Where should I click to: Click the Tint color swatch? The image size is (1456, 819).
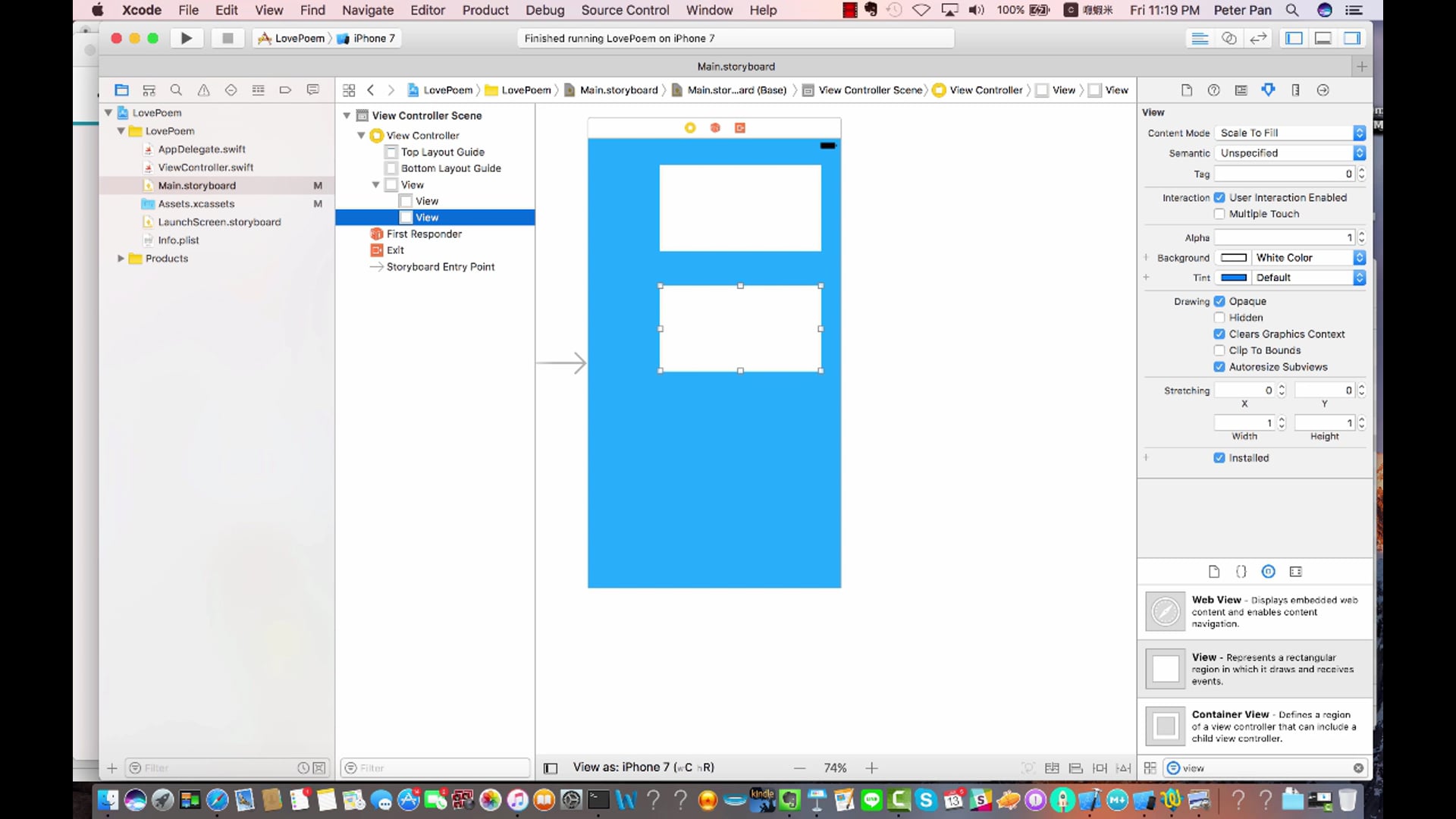1233,278
